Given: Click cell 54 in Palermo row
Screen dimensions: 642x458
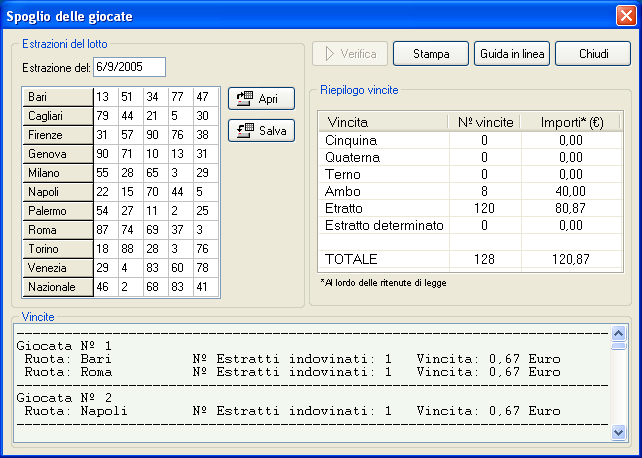Looking at the screenshot, I should [x=106, y=211].
